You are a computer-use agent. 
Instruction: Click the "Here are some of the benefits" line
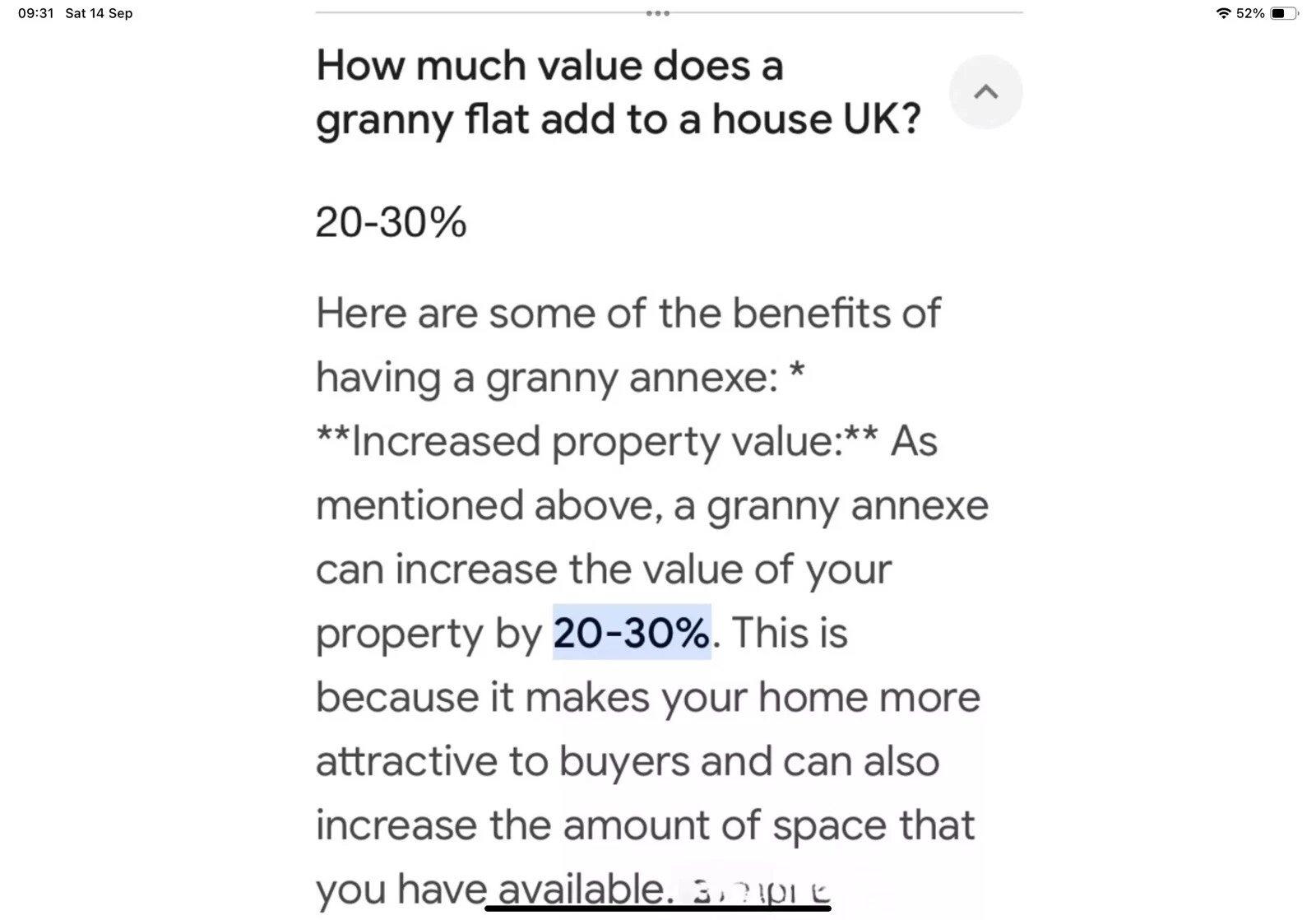click(628, 314)
